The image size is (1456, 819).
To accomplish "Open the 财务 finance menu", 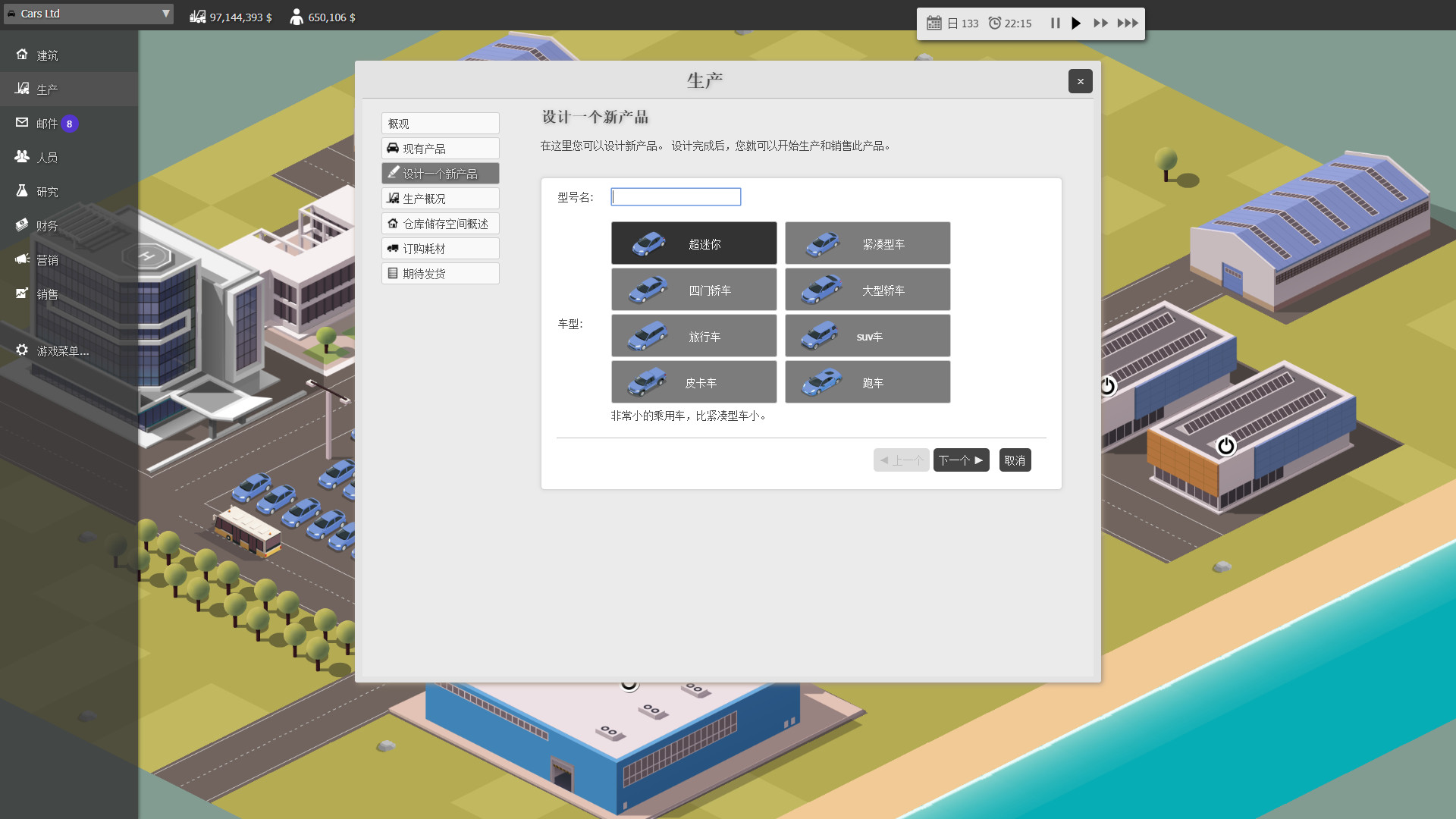I will [x=69, y=225].
